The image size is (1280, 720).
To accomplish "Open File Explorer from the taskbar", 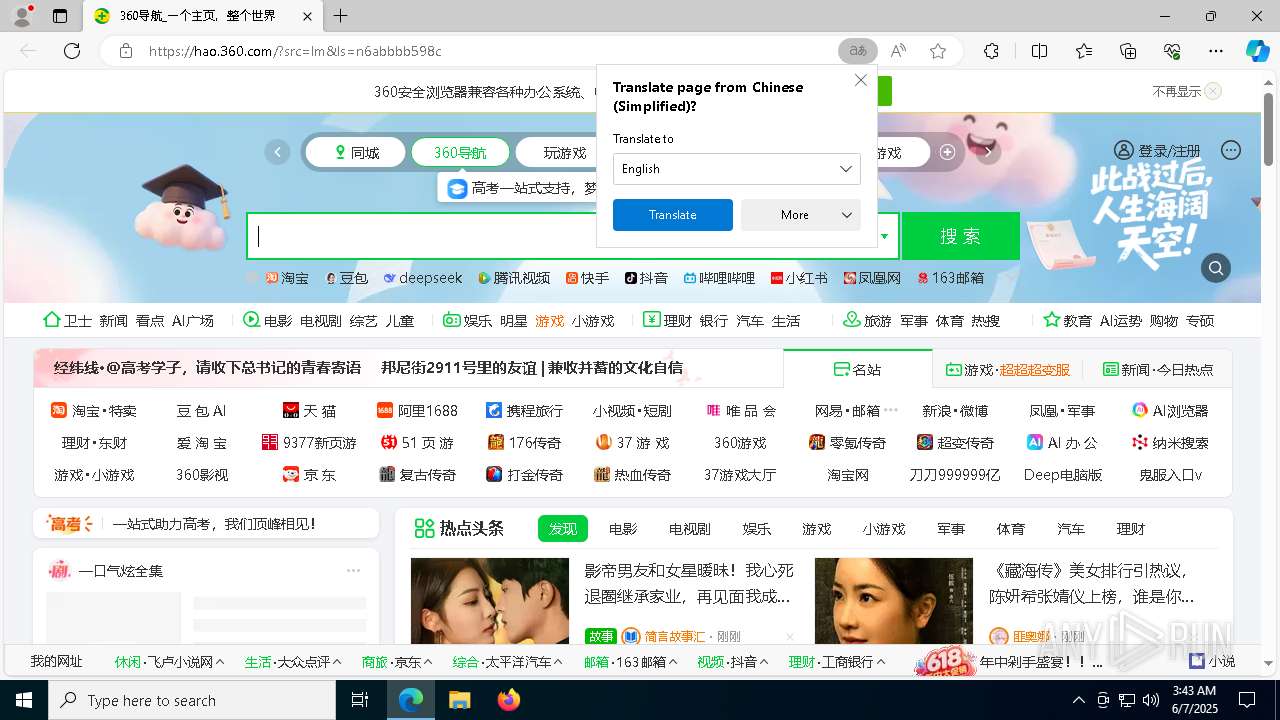I will pyautogui.click(x=459, y=700).
